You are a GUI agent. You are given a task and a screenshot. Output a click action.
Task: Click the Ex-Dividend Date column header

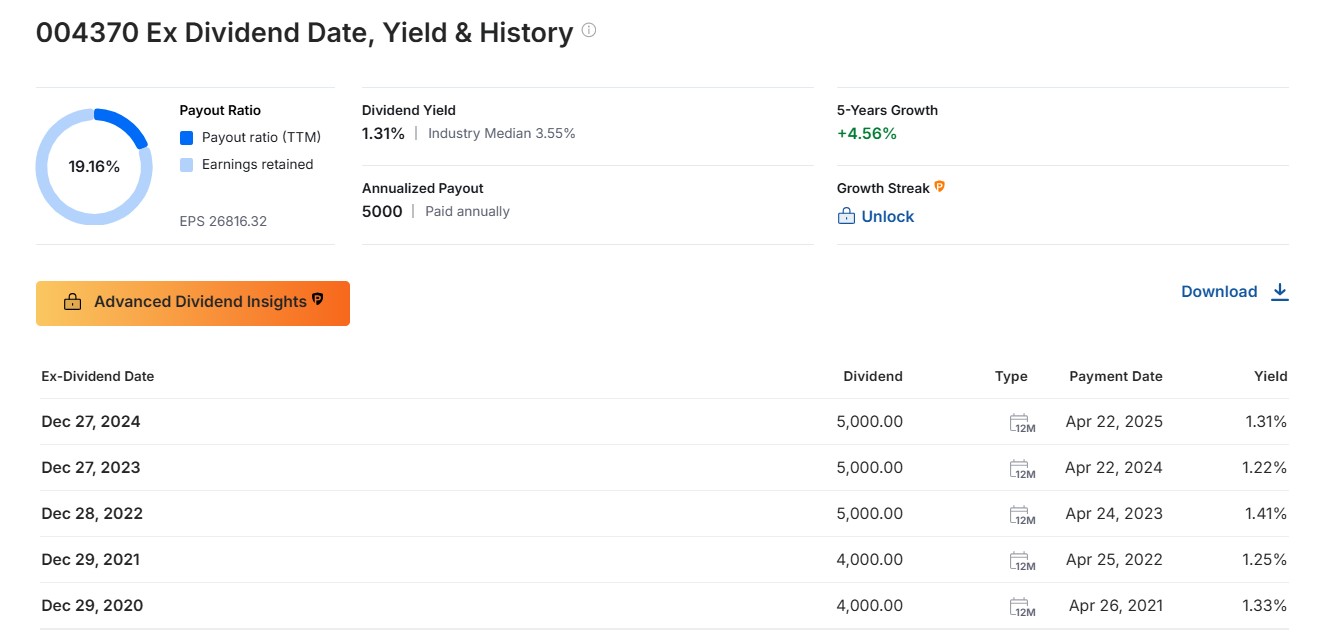pos(98,376)
